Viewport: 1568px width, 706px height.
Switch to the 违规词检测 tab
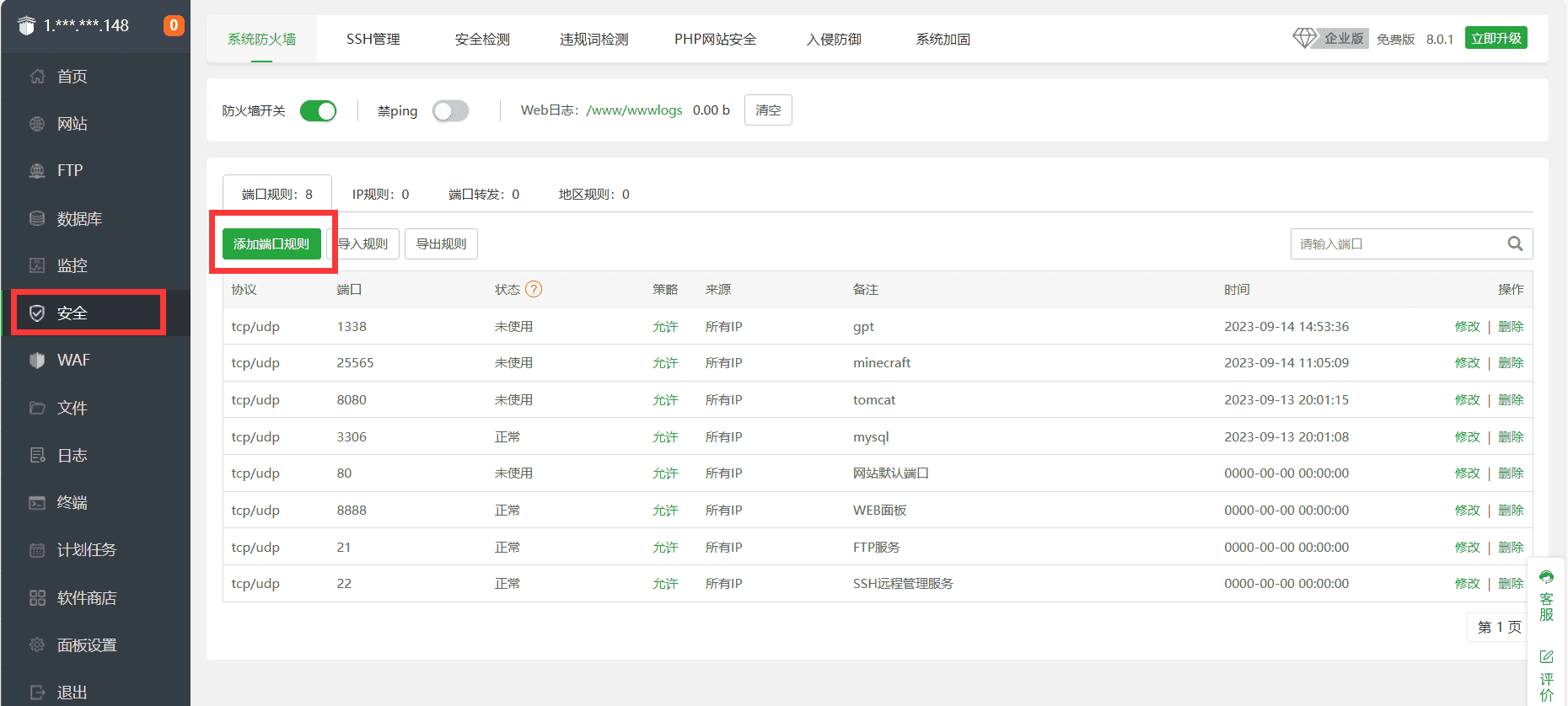tap(593, 40)
